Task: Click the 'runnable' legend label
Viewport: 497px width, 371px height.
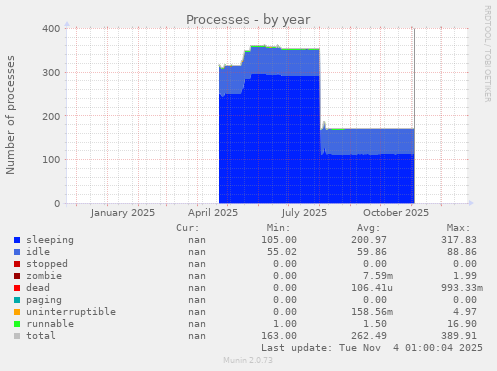Action: point(50,324)
